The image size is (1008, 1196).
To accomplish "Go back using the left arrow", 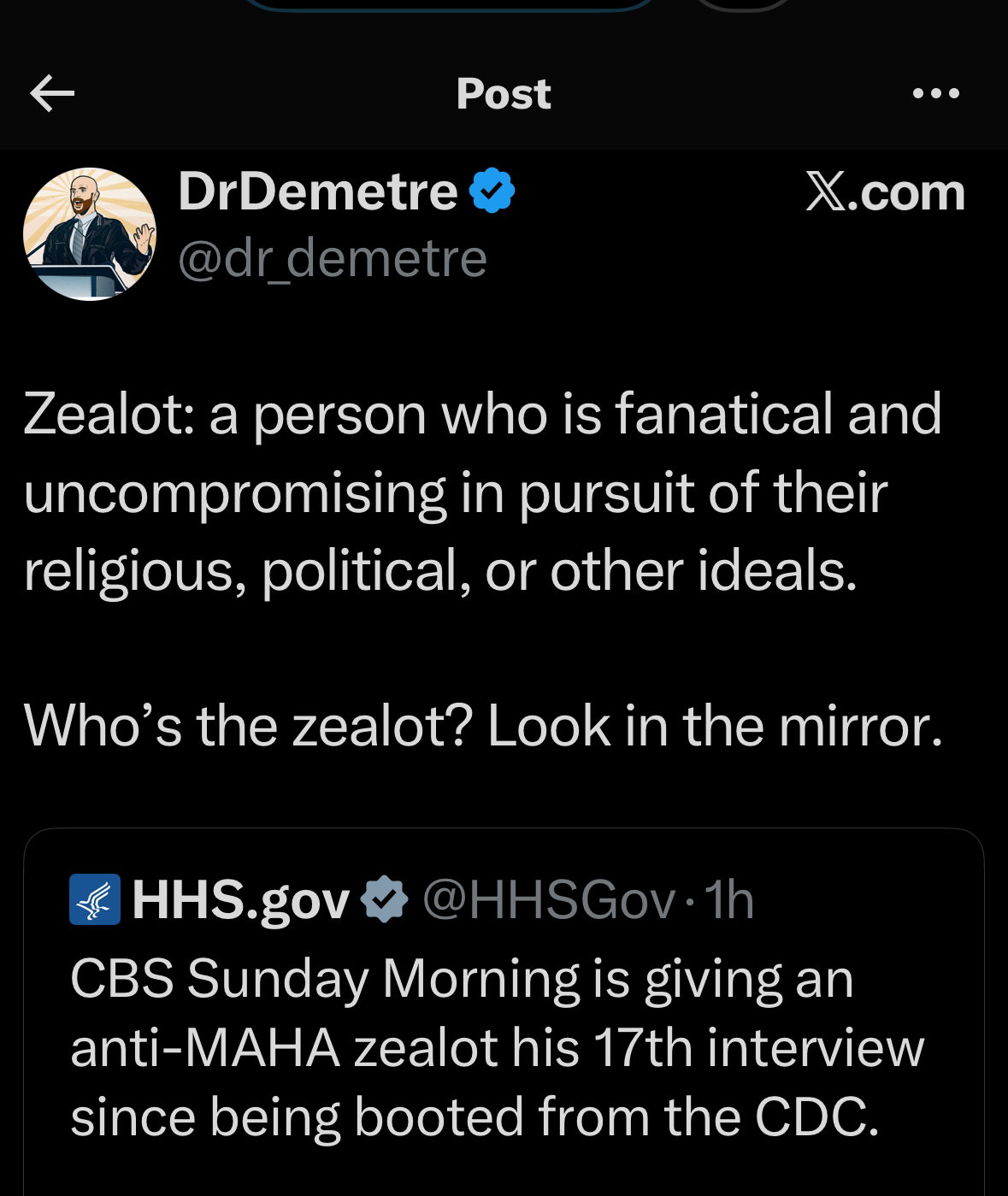I will pos(52,93).
